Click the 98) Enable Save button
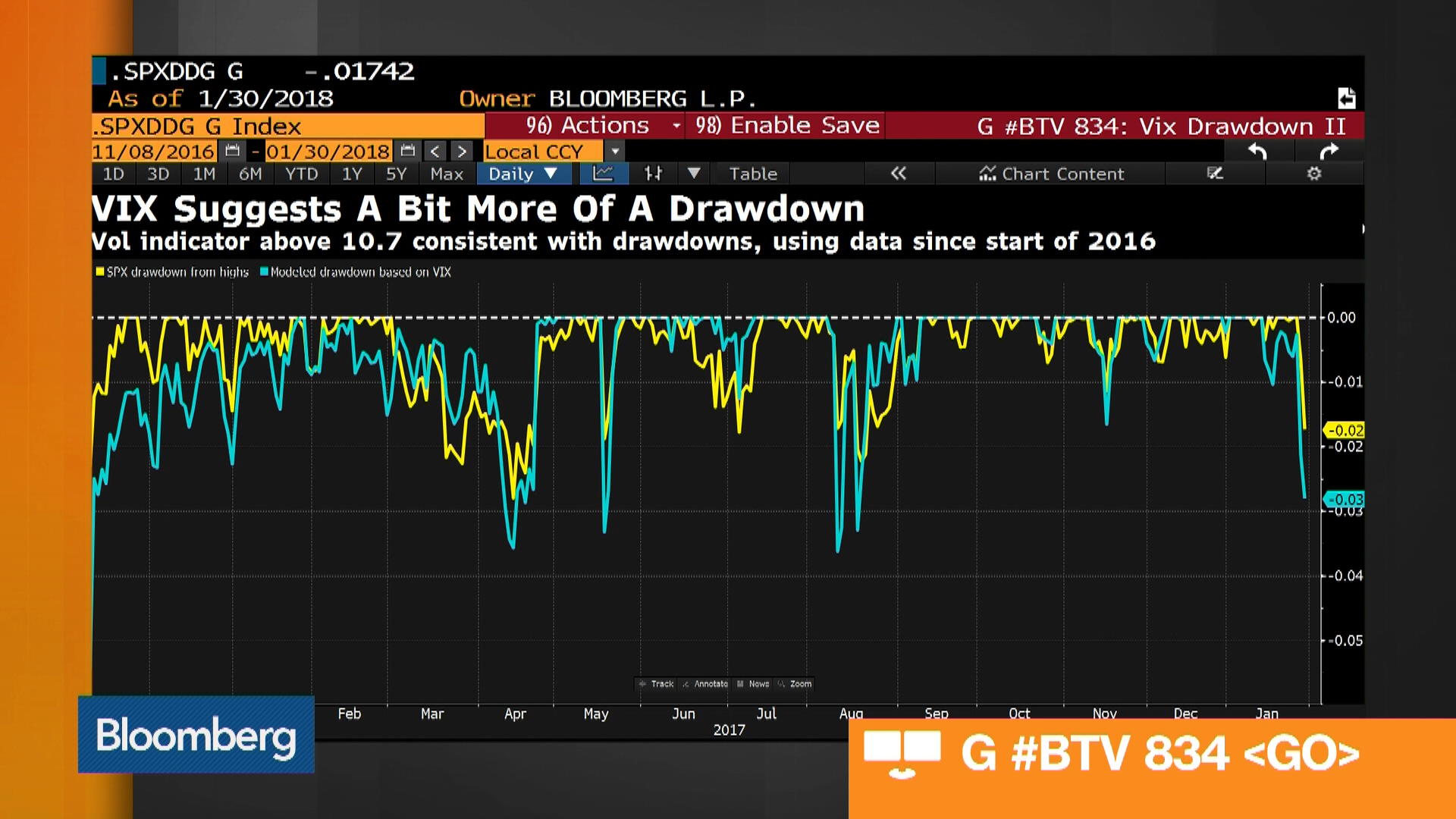Image resolution: width=1456 pixels, height=819 pixels. pyautogui.click(x=784, y=126)
